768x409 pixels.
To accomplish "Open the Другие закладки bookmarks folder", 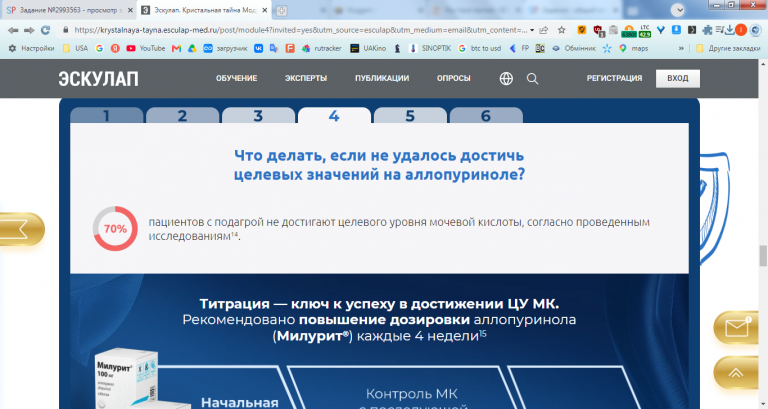I will point(728,48).
